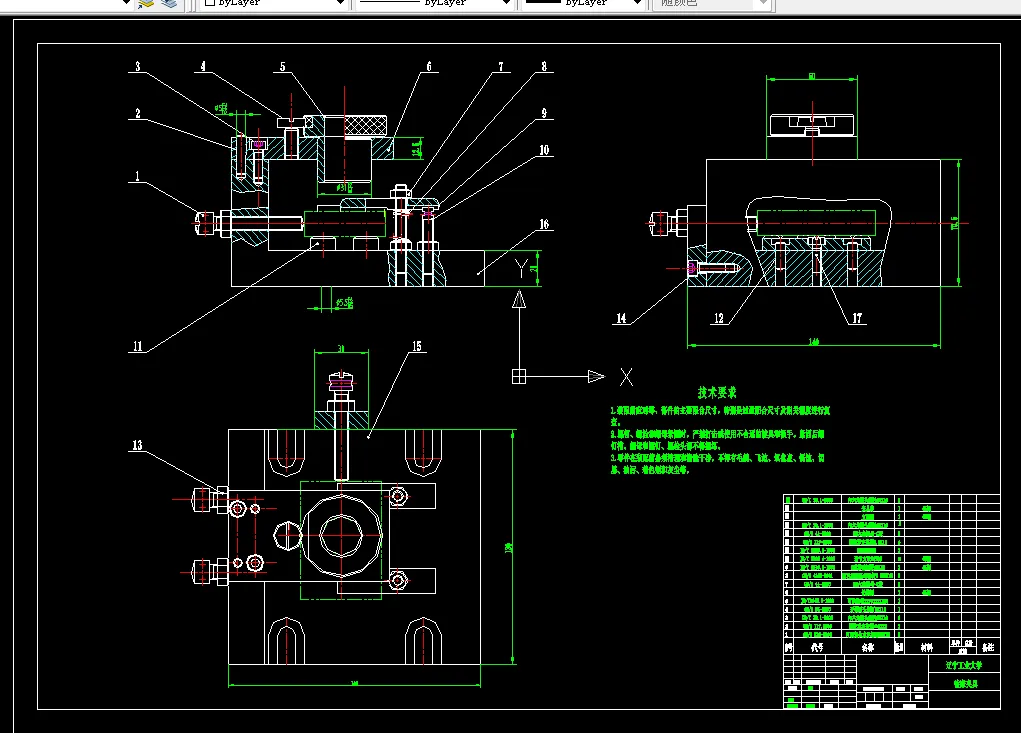The height and width of the screenshot is (733, 1021).
Task: Pick part callout number 14
Action: (621, 319)
